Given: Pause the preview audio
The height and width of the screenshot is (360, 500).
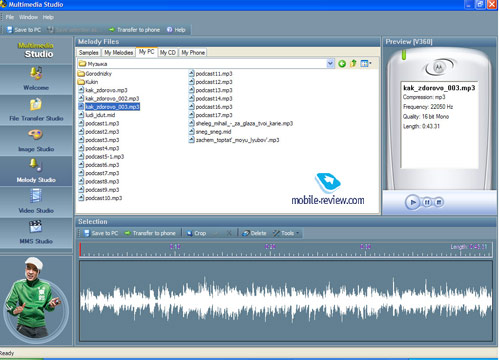Looking at the screenshot, I should tap(427, 202).
